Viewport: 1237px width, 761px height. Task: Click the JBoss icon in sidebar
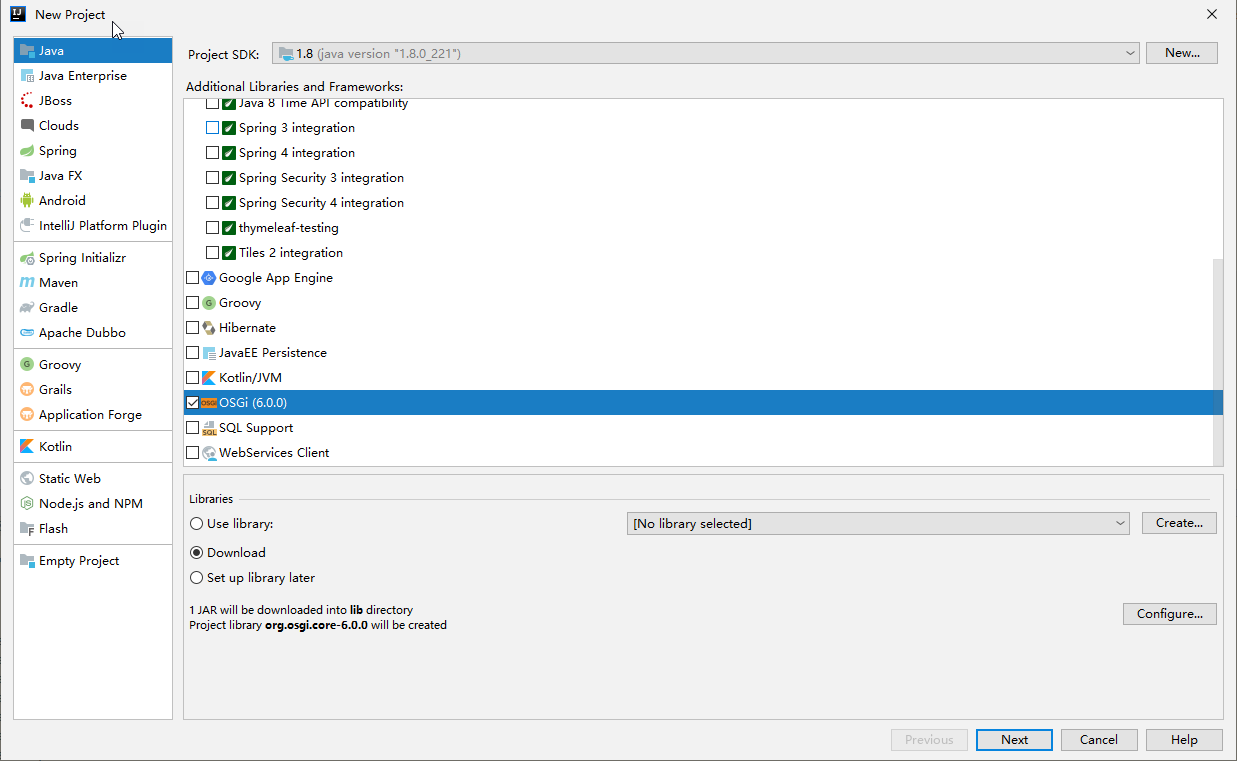click(x=27, y=101)
